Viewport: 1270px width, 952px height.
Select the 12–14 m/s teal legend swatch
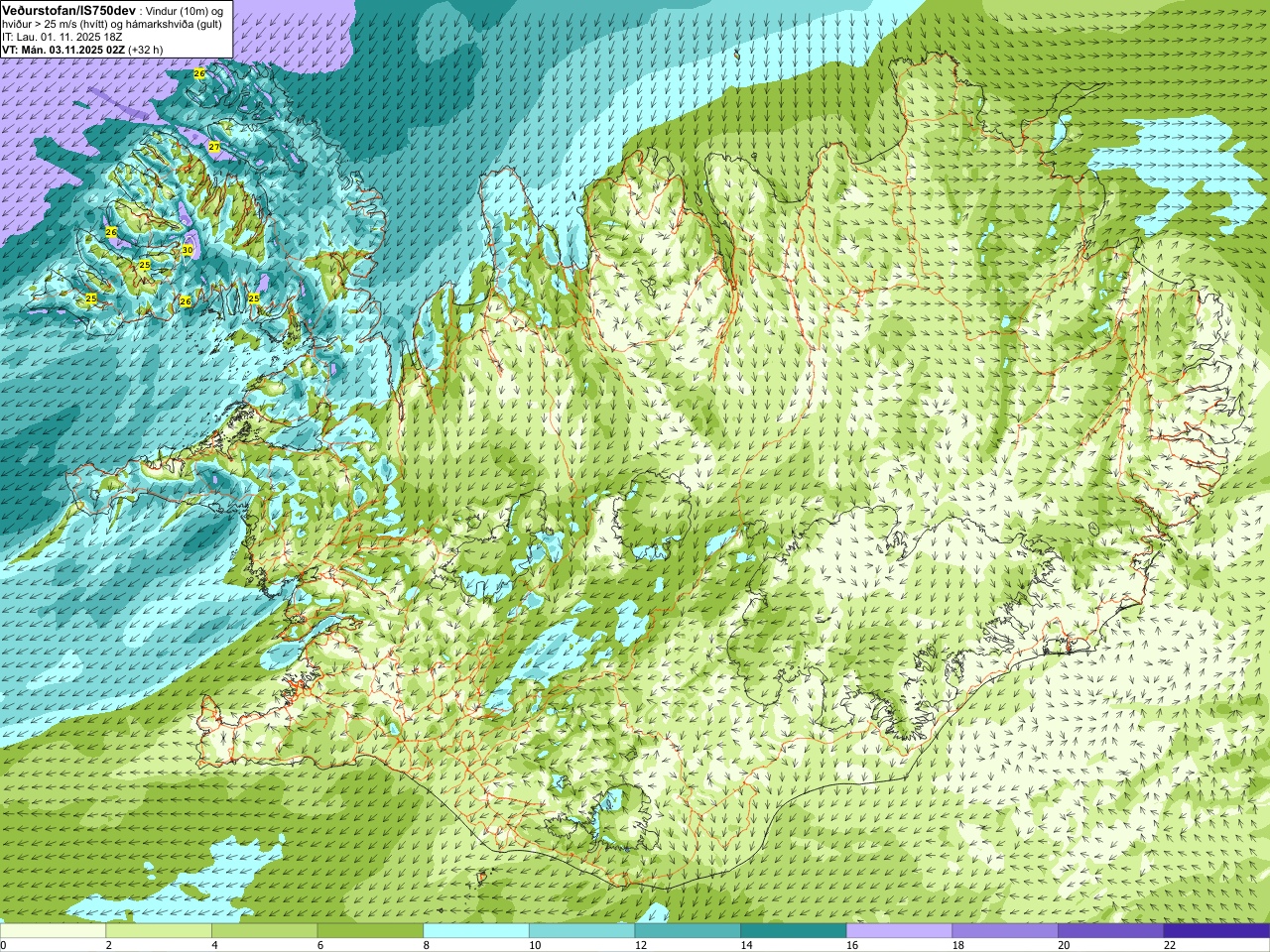688,930
